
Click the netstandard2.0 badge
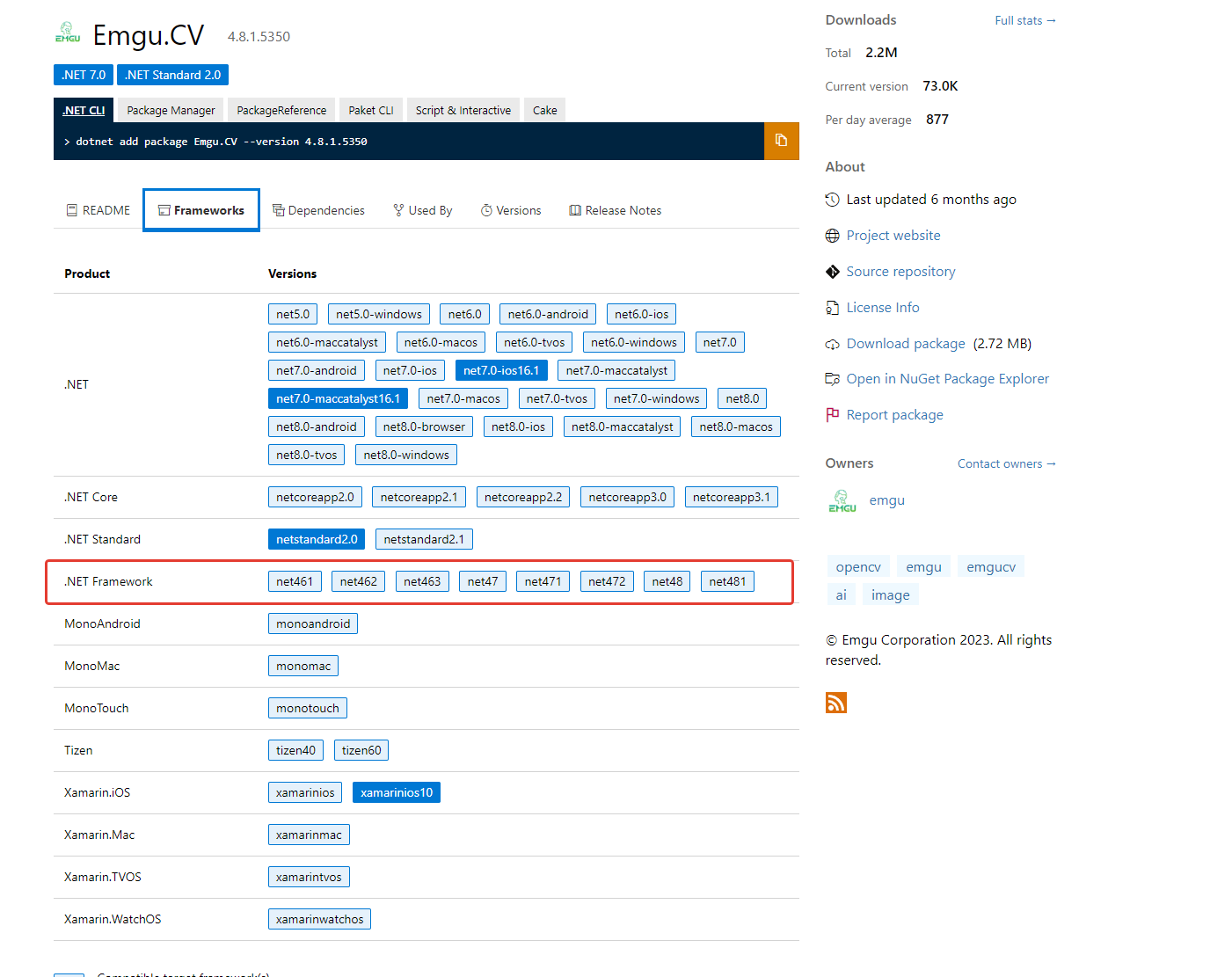[317, 539]
